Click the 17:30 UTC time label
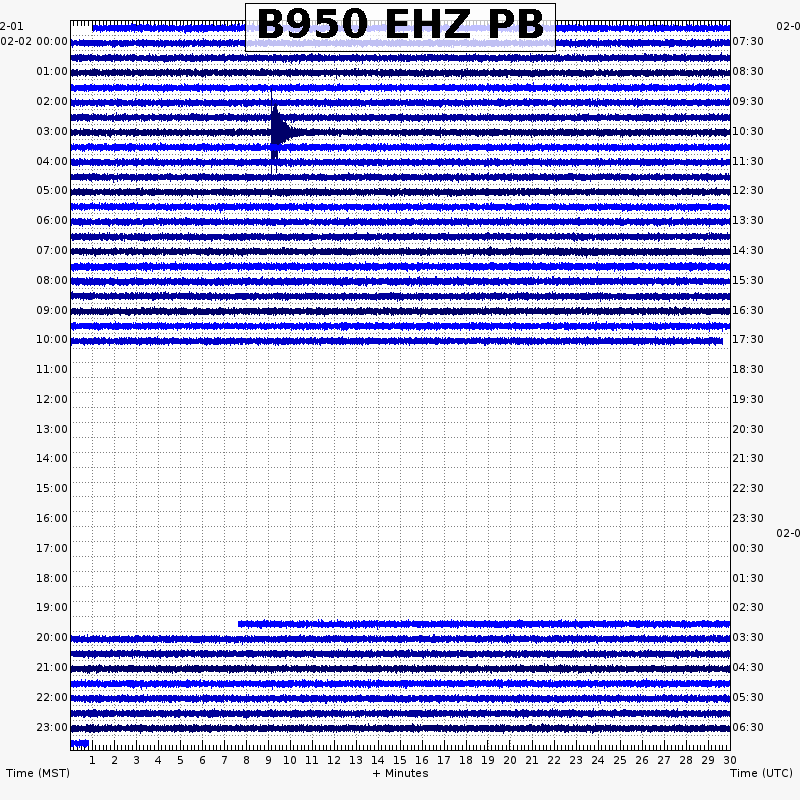Screen dimensions: 800x800 pos(748,340)
